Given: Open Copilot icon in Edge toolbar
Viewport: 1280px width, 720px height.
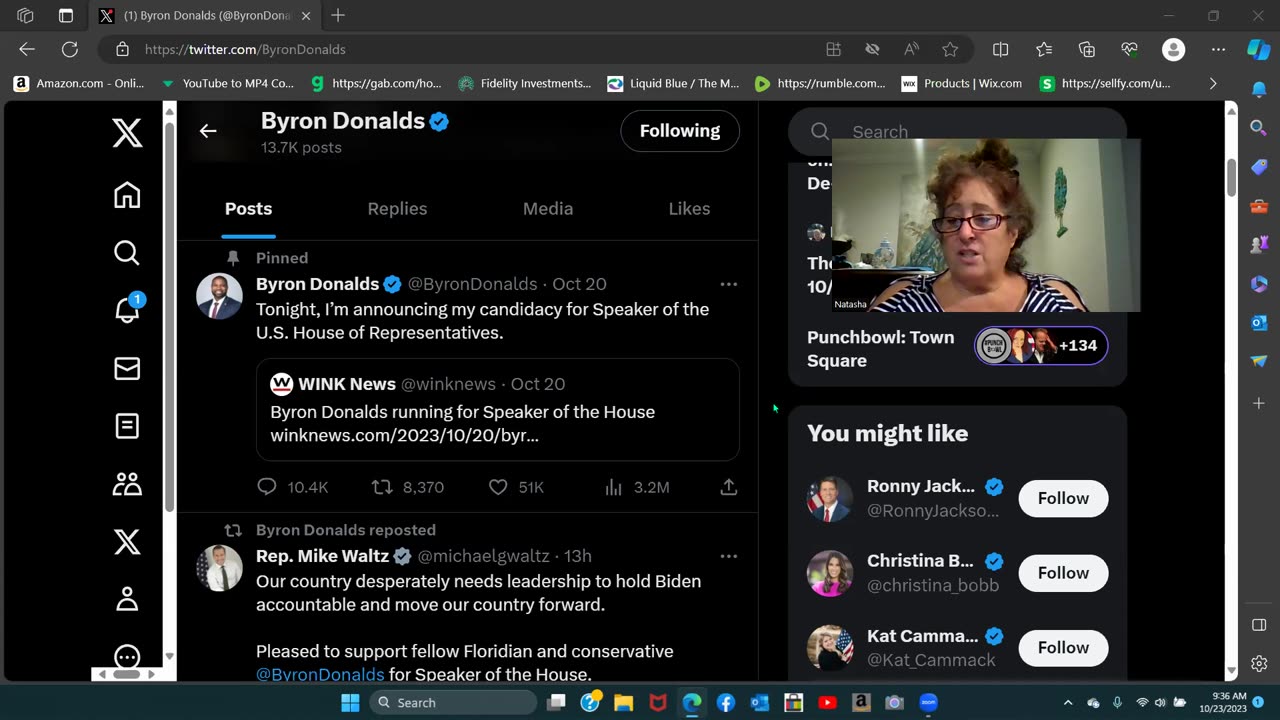Looking at the screenshot, I should (1258, 49).
